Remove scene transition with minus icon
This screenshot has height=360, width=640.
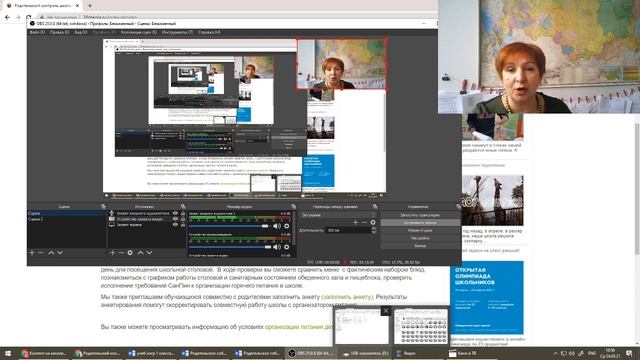coord(364,222)
